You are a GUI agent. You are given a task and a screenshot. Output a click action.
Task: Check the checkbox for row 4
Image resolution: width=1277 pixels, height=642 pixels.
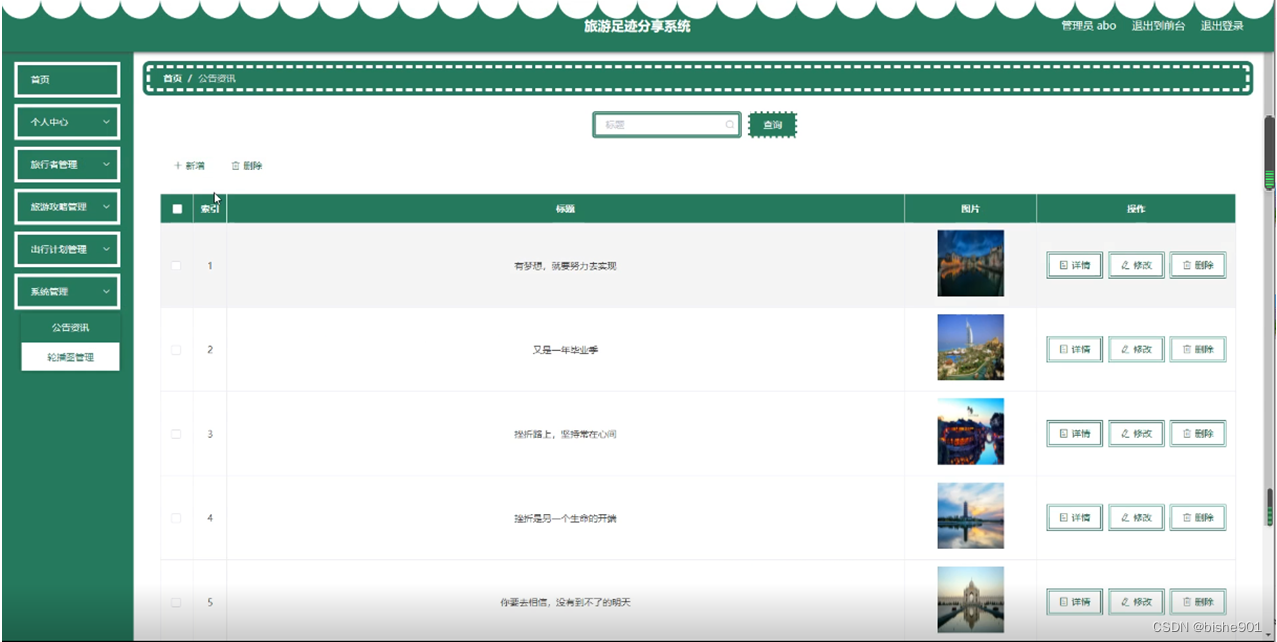click(x=177, y=517)
